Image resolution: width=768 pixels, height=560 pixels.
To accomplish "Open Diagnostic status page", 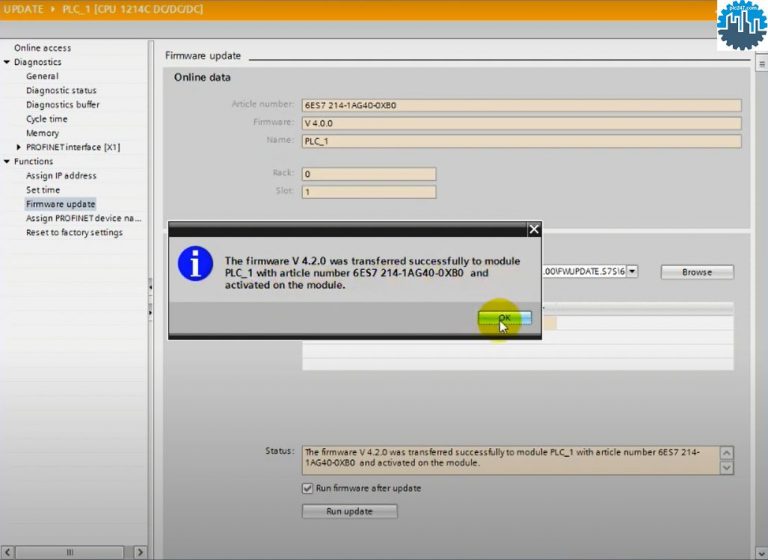I will 61,91.
